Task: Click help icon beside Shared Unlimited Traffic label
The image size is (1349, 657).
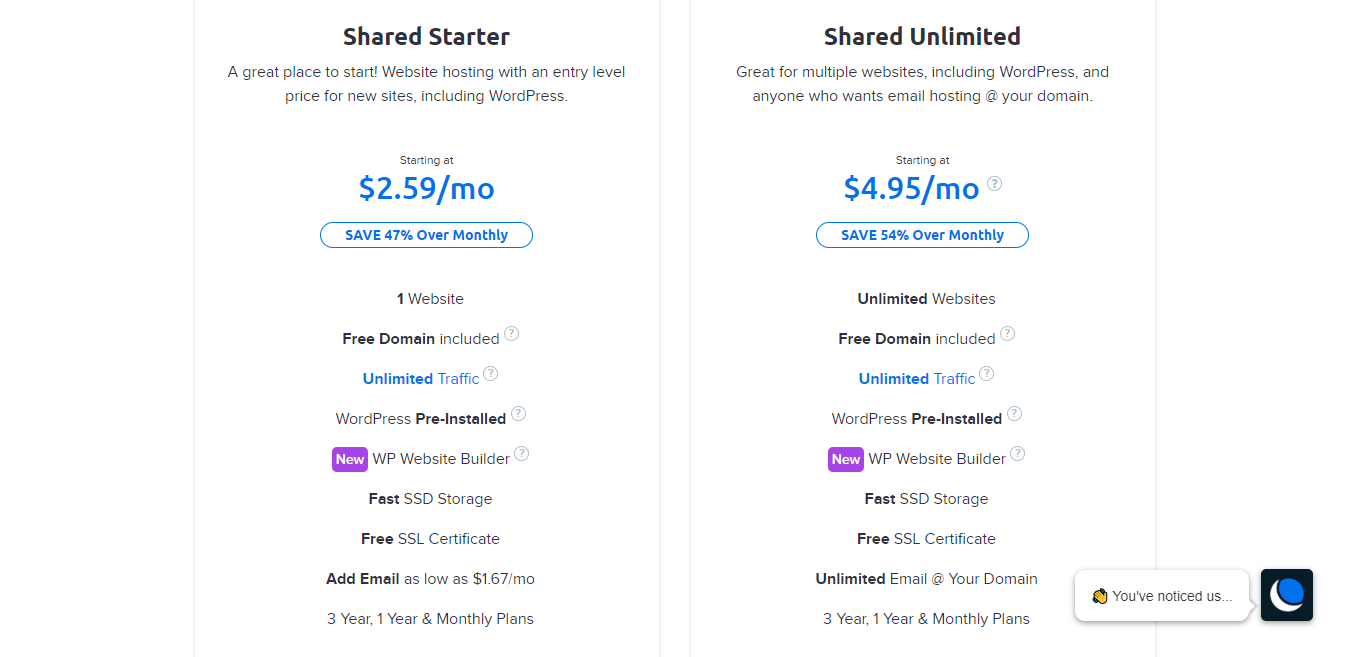Action: click(x=986, y=374)
